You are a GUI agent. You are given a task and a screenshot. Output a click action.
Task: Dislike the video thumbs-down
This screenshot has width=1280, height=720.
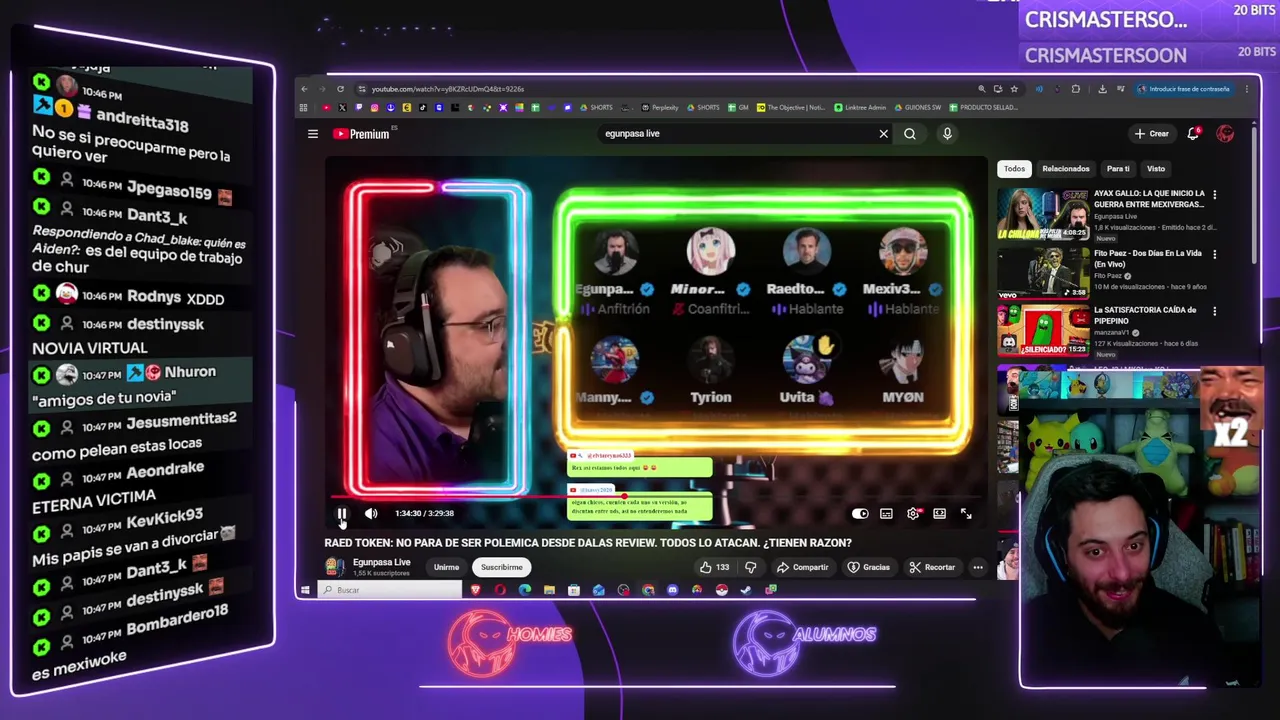click(x=751, y=567)
